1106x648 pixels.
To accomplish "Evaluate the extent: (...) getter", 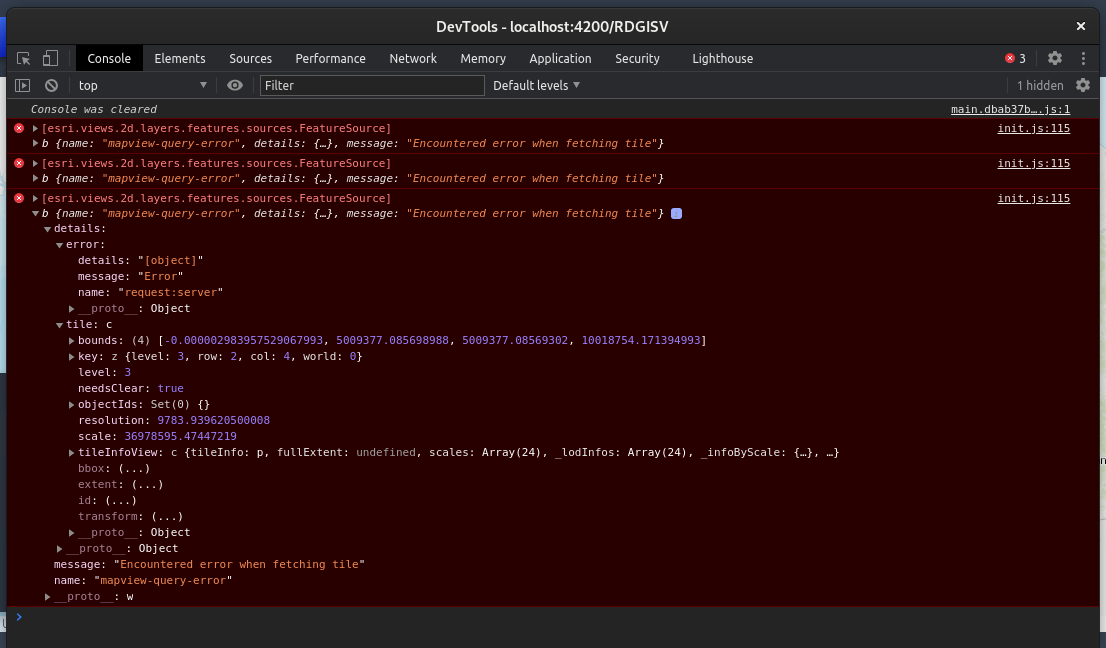I will pos(147,485).
